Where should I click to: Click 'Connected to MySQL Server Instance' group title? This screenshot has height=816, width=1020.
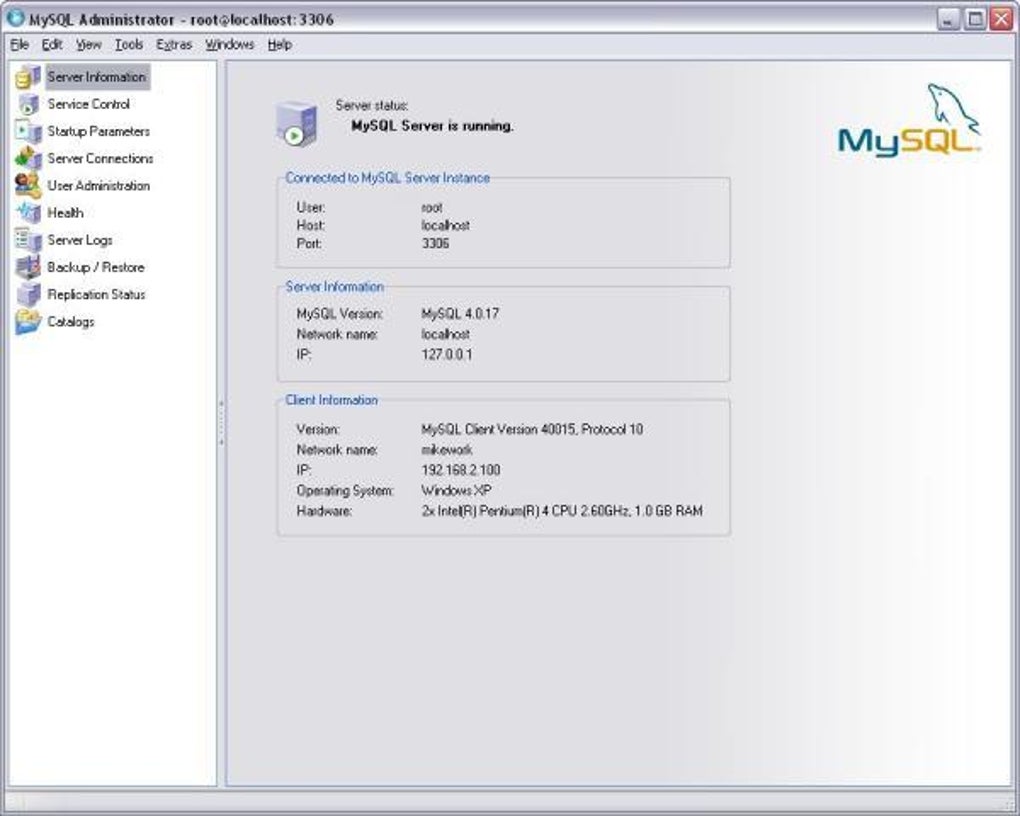click(x=388, y=178)
